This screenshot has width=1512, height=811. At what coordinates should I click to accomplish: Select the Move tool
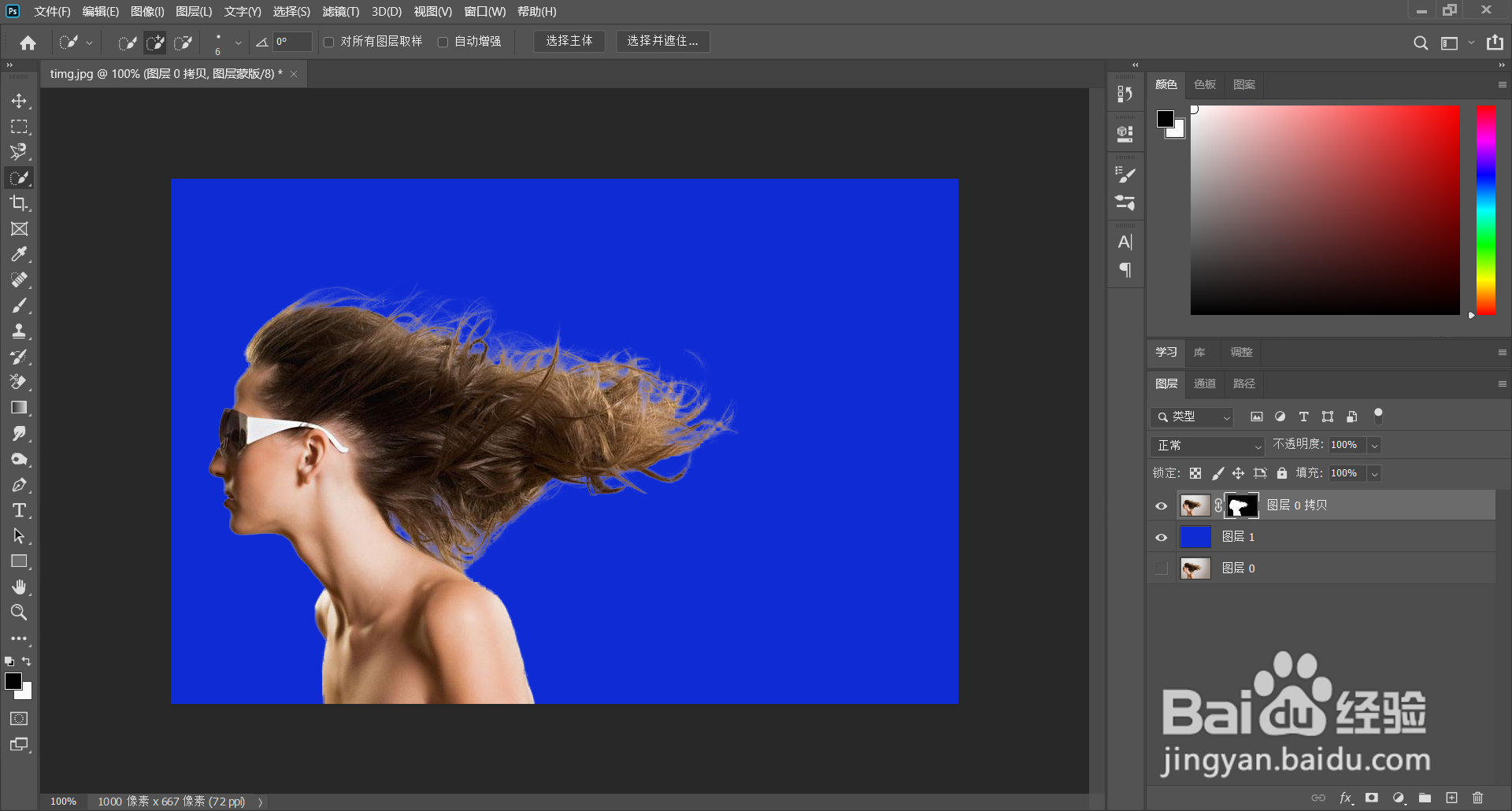point(19,101)
